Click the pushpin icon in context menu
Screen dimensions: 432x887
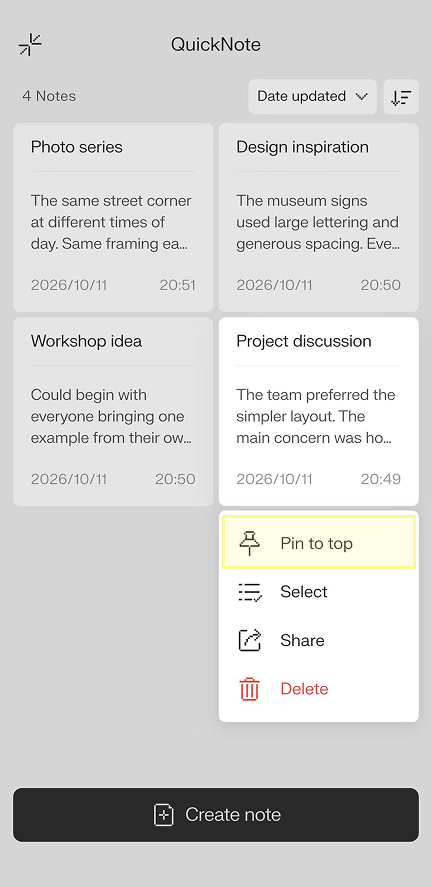tap(249, 544)
